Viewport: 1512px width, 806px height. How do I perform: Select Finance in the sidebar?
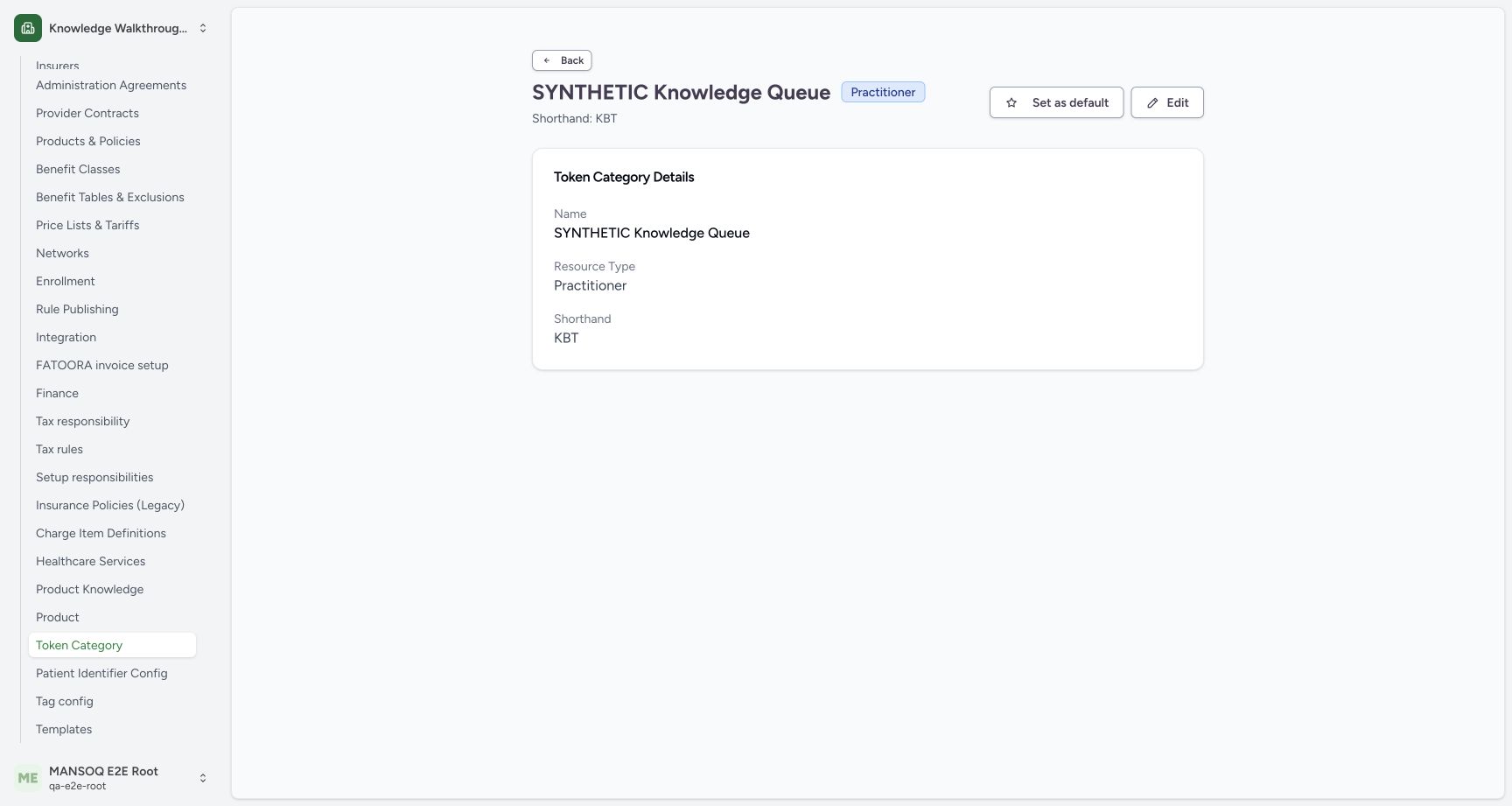point(57,393)
